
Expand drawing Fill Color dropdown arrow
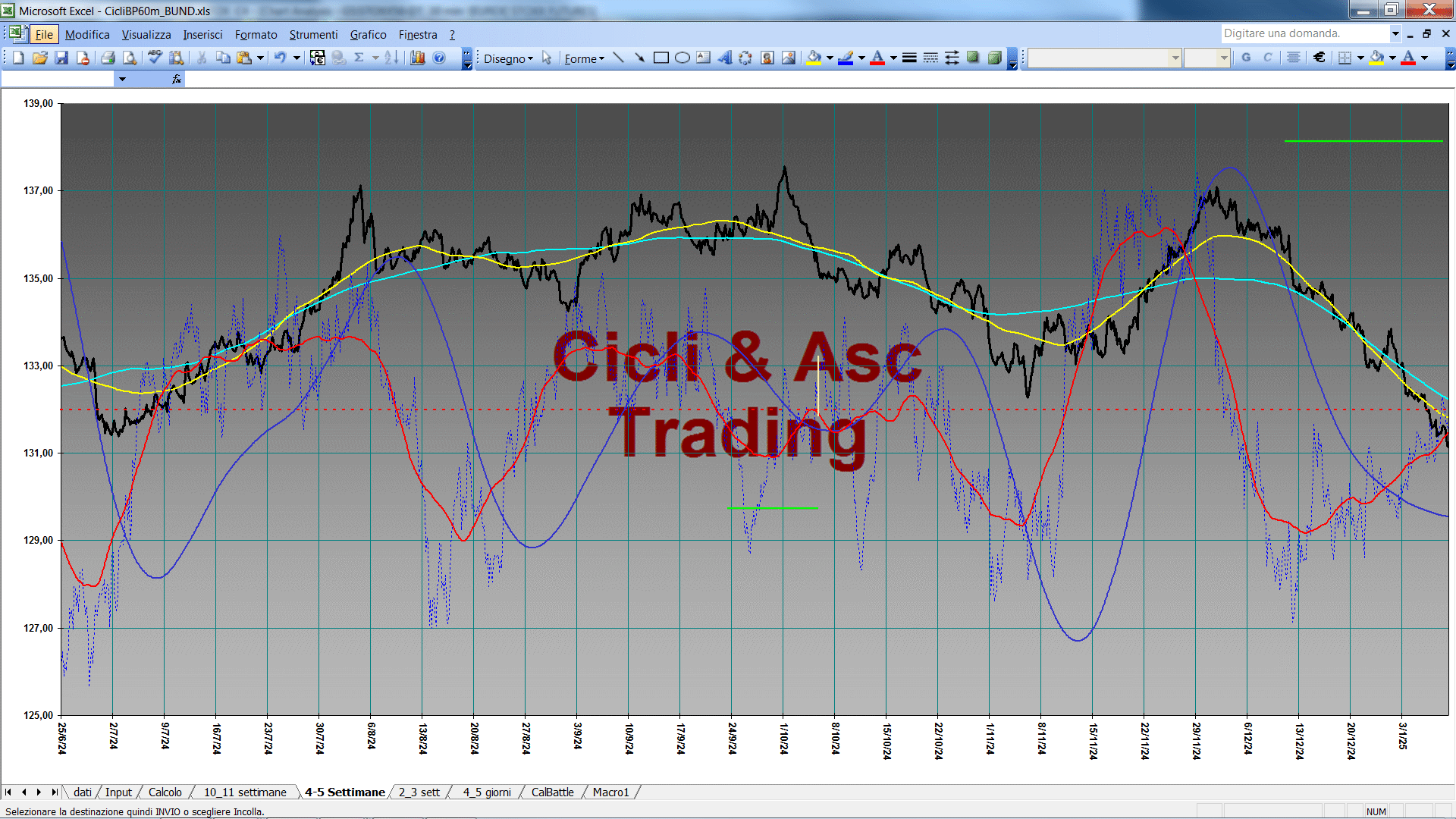(x=830, y=58)
